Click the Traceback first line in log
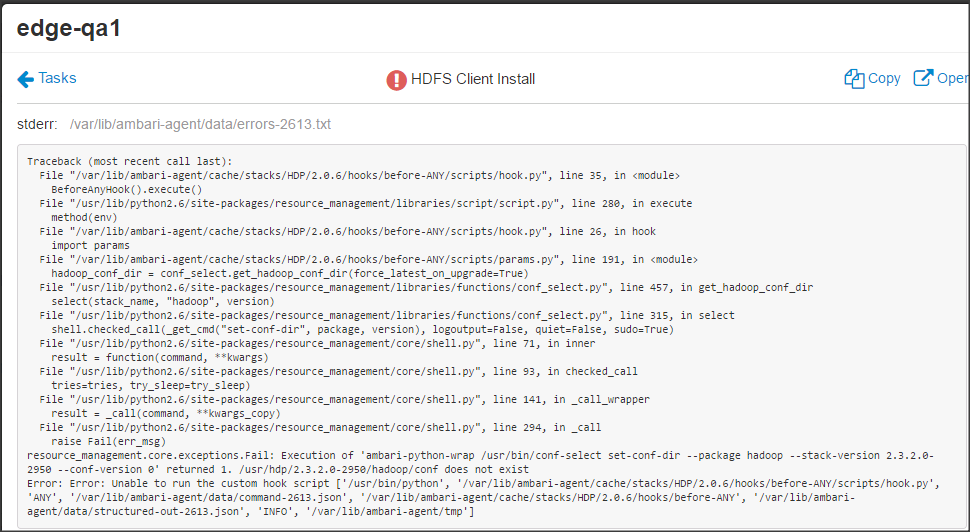Viewport: 970px width, 532px height. pos(130,161)
